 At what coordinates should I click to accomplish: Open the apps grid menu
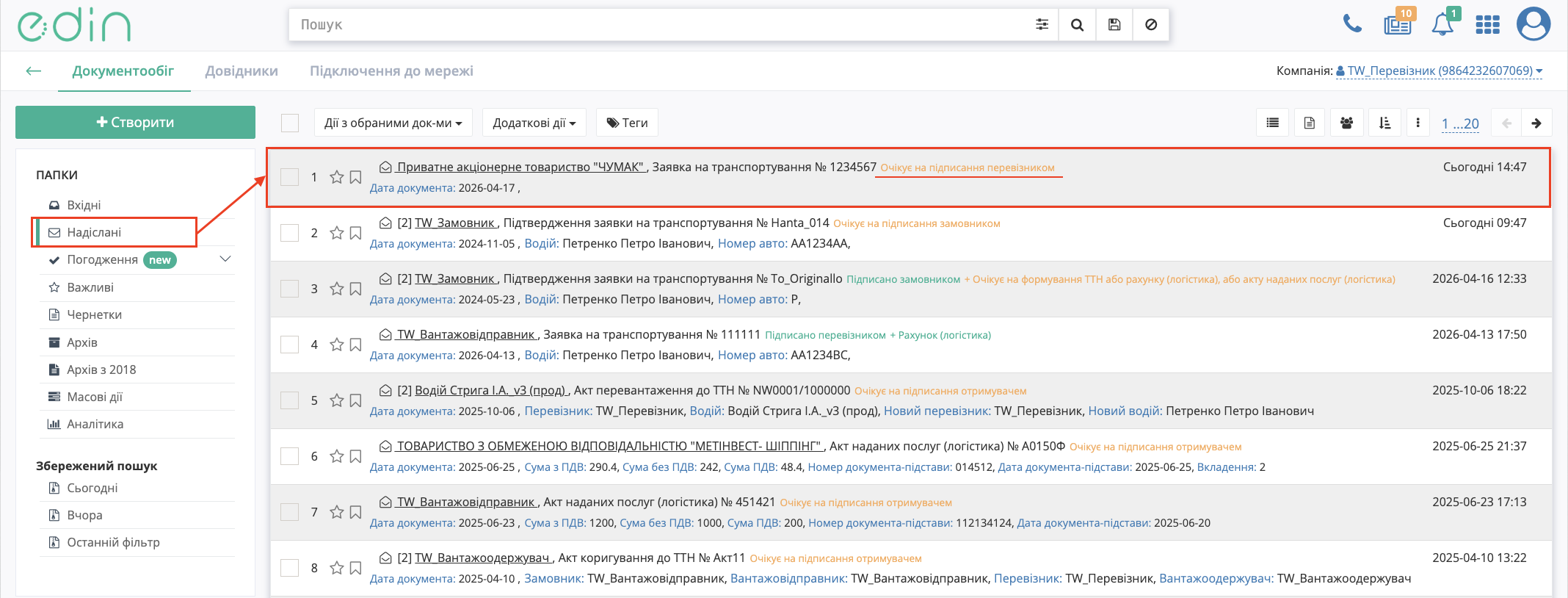(x=1487, y=25)
